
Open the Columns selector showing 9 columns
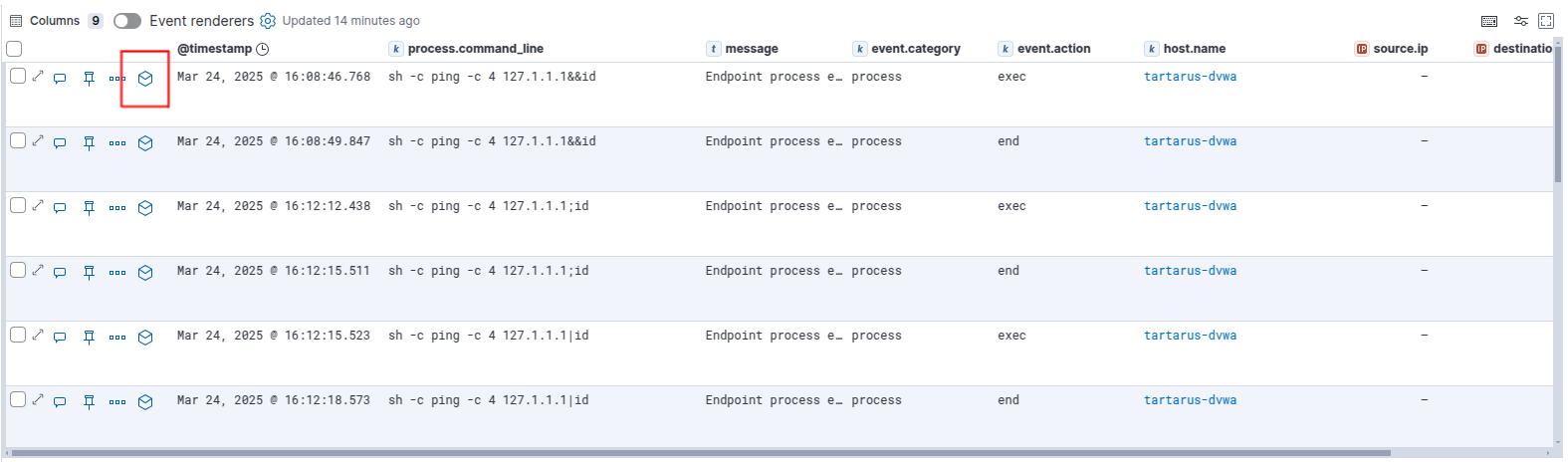click(56, 21)
